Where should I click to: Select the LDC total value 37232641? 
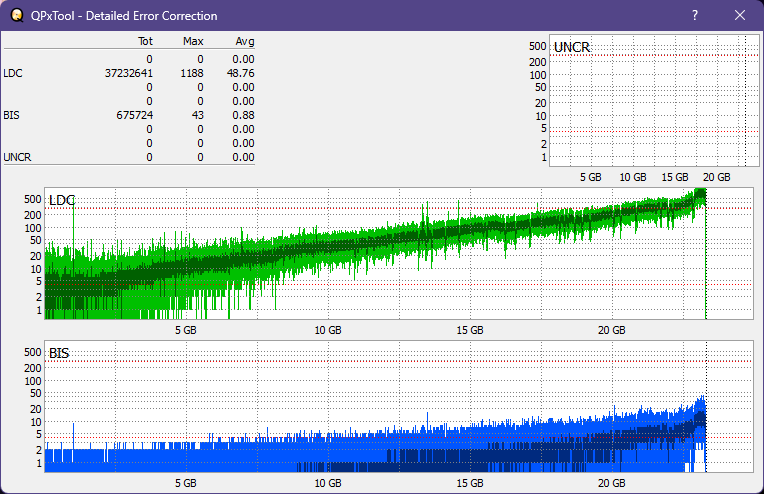click(x=128, y=73)
